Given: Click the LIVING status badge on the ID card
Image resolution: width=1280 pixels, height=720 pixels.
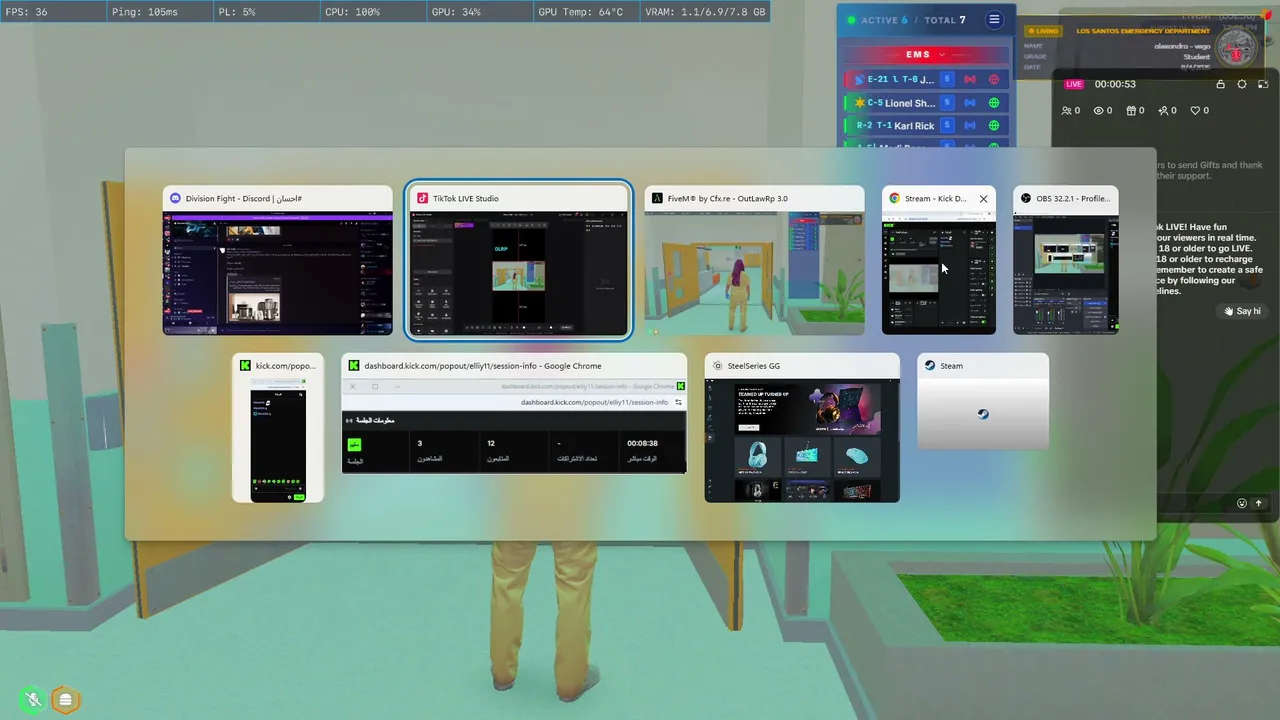Looking at the screenshot, I should [x=1044, y=31].
